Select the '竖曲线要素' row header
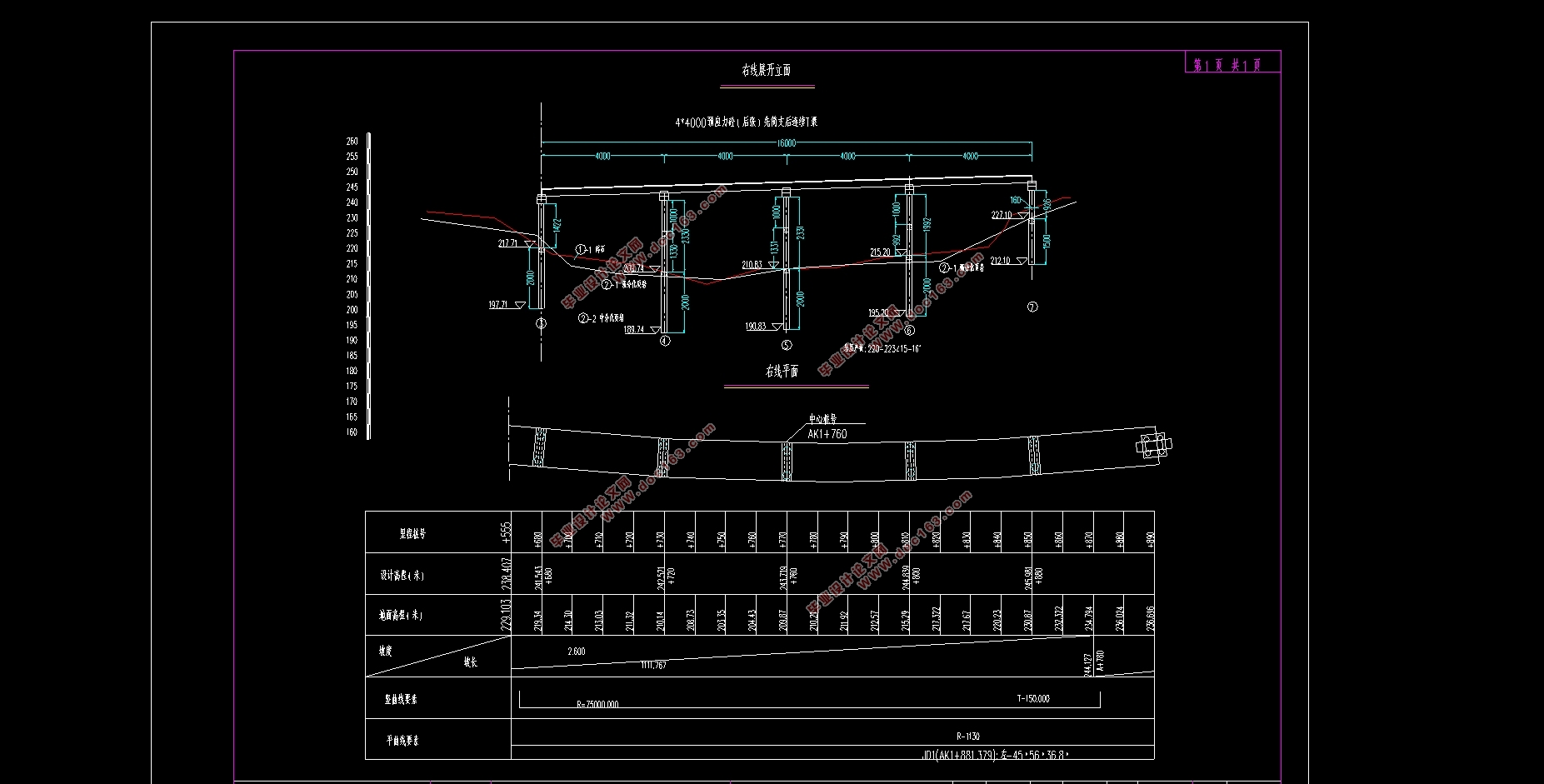Screen dimensions: 1544x784 [402, 700]
